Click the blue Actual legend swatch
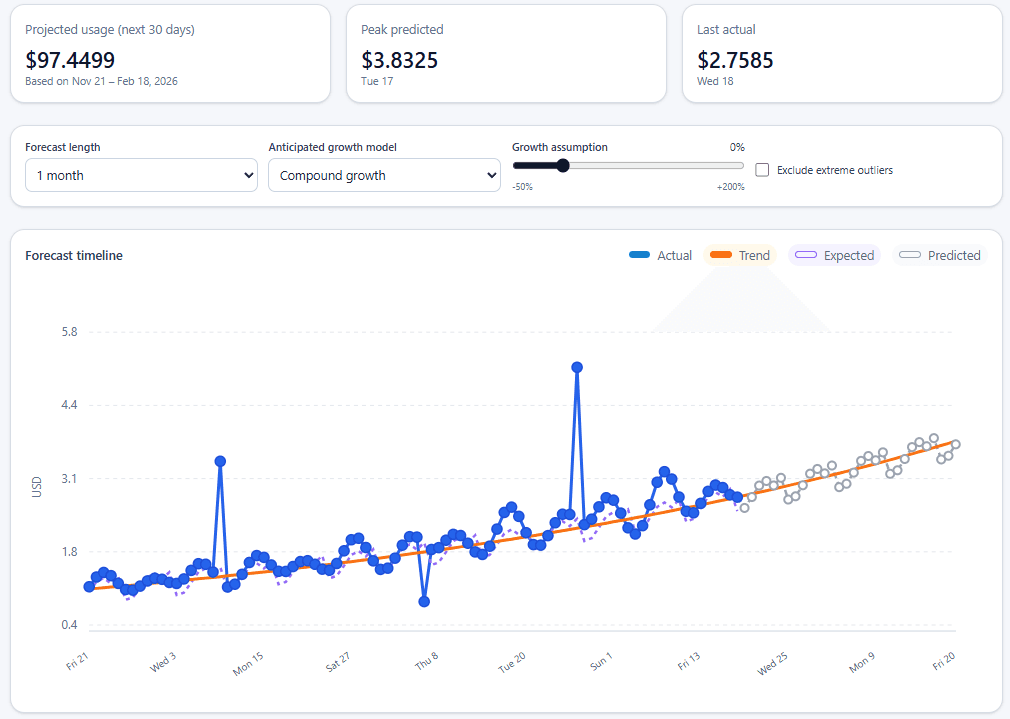The width and height of the screenshot is (1010, 719). click(x=637, y=255)
